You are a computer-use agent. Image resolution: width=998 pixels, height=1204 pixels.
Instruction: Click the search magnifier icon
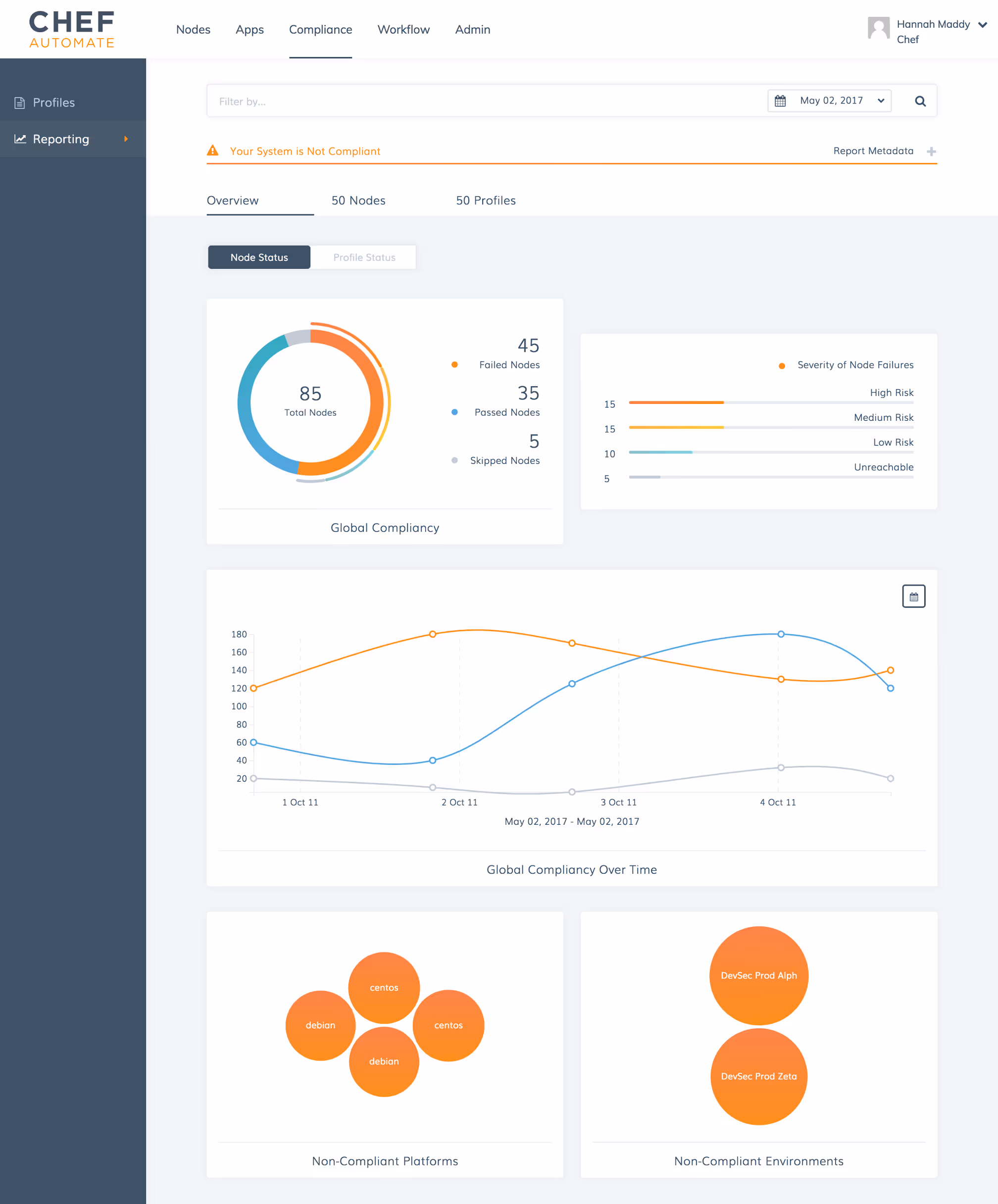click(x=920, y=101)
